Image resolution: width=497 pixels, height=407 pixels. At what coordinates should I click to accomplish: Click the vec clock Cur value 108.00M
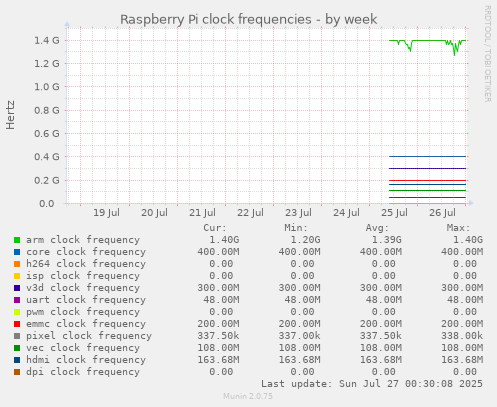click(218, 348)
